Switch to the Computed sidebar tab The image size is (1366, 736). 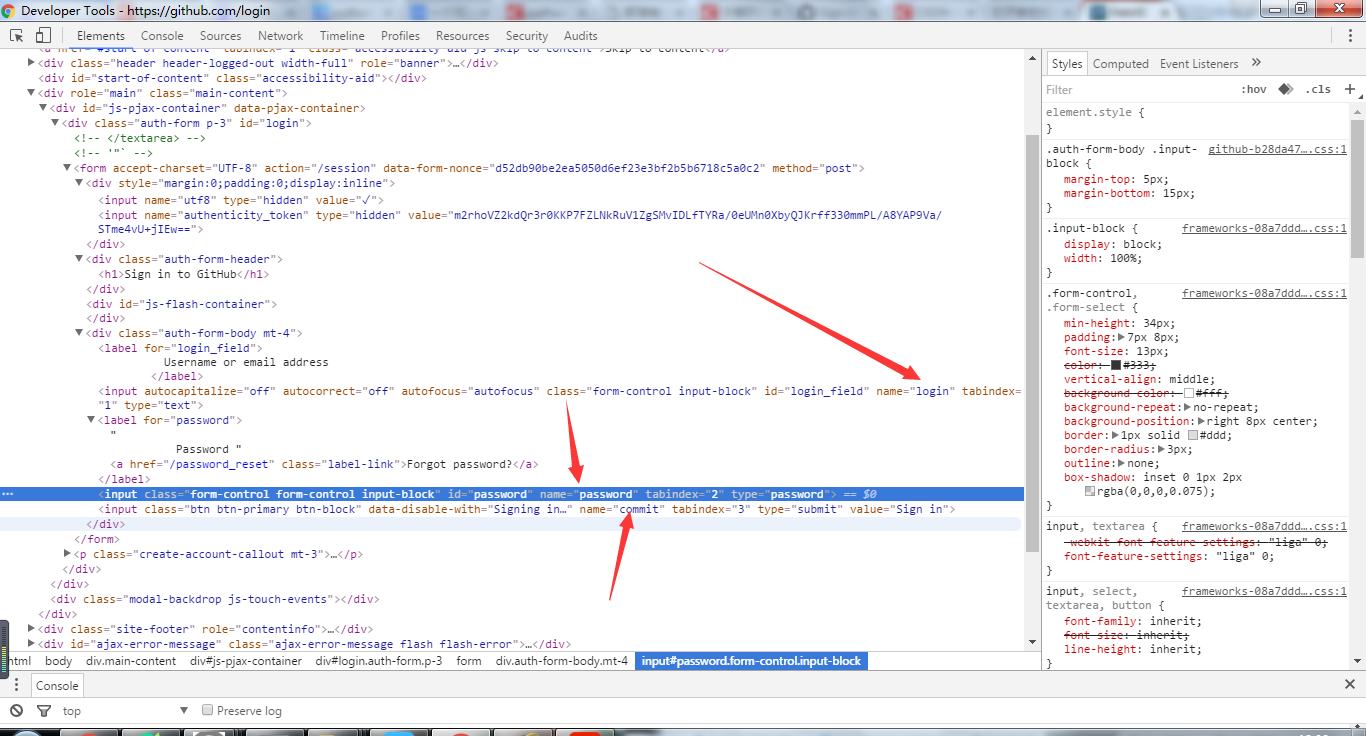pyautogui.click(x=1121, y=63)
